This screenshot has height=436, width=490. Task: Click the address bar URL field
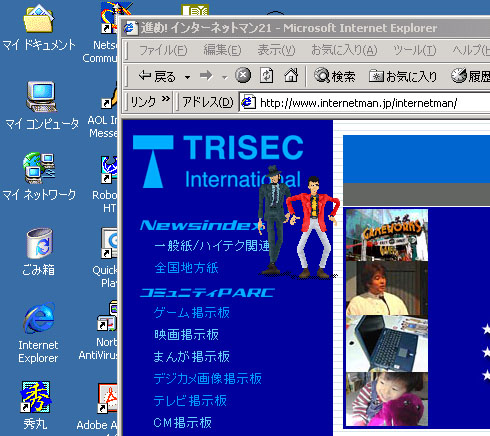click(365, 103)
